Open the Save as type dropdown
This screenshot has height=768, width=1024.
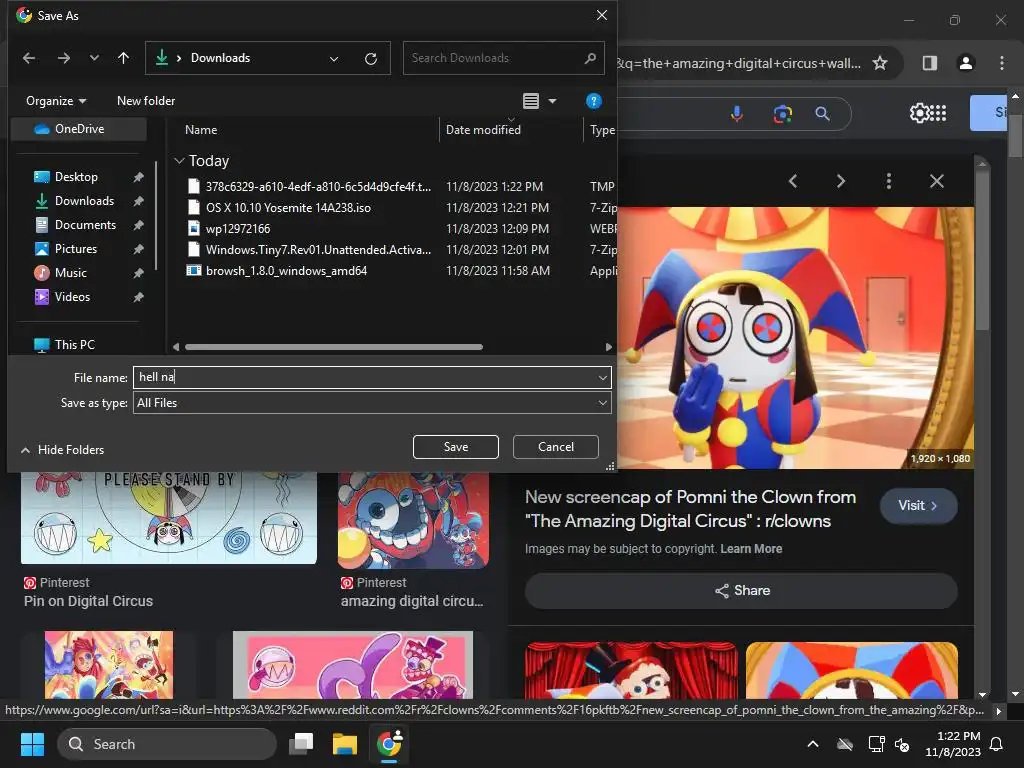point(372,403)
